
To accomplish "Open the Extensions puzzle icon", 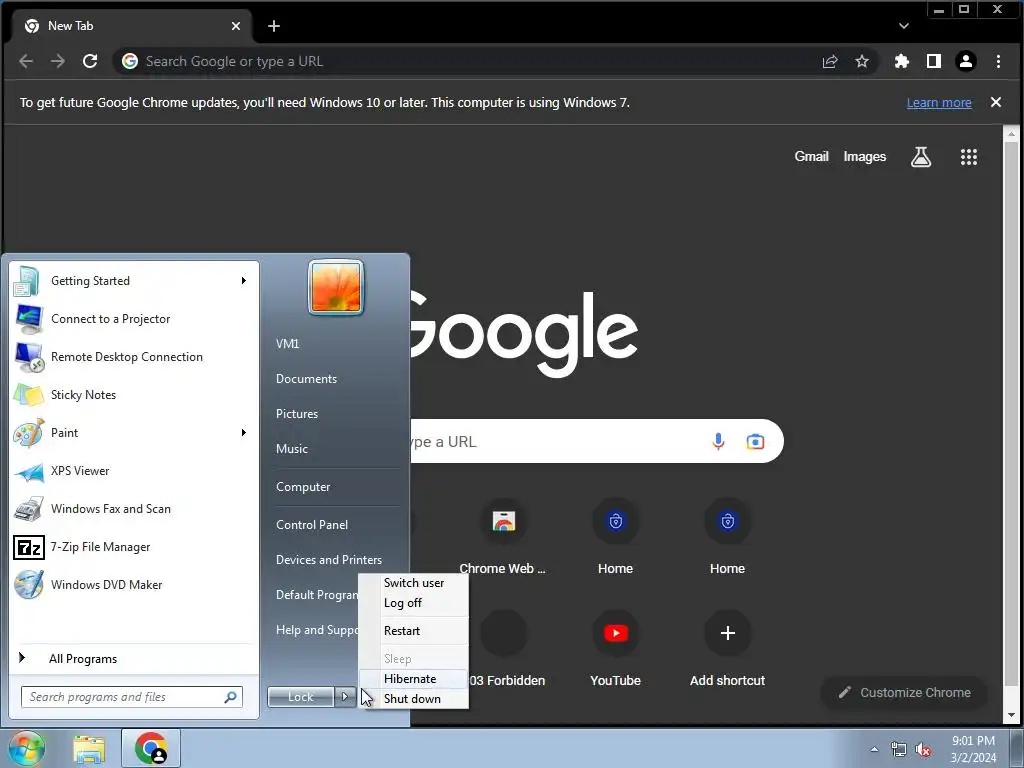I will click(902, 61).
